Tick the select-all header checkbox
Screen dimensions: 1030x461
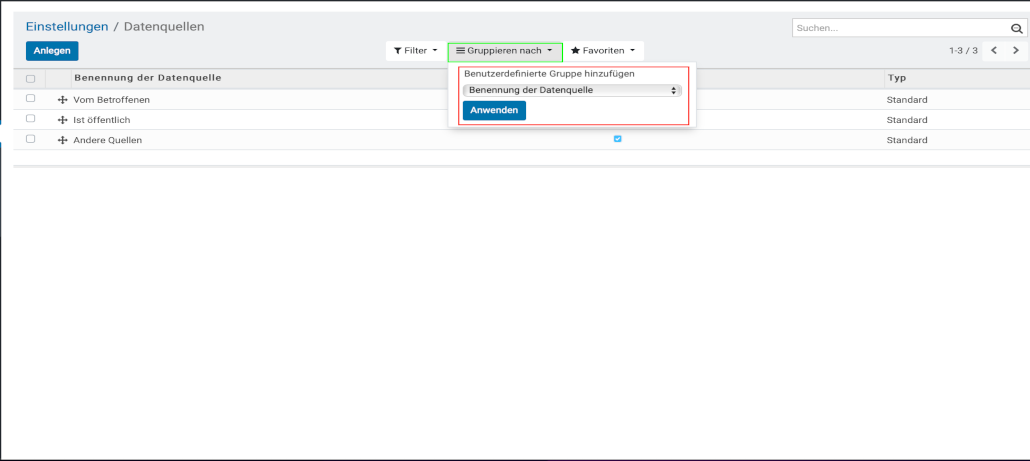tap(31, 78)
